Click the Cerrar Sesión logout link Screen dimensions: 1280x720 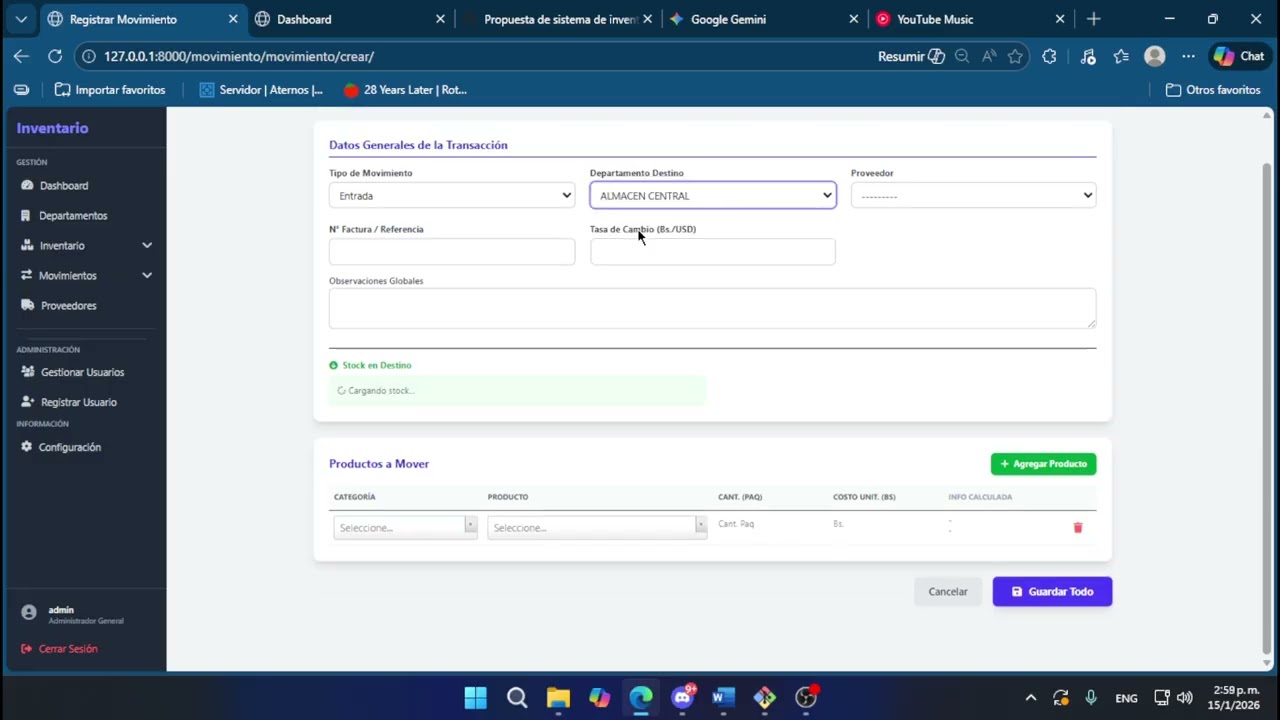(x=59, y=649)
